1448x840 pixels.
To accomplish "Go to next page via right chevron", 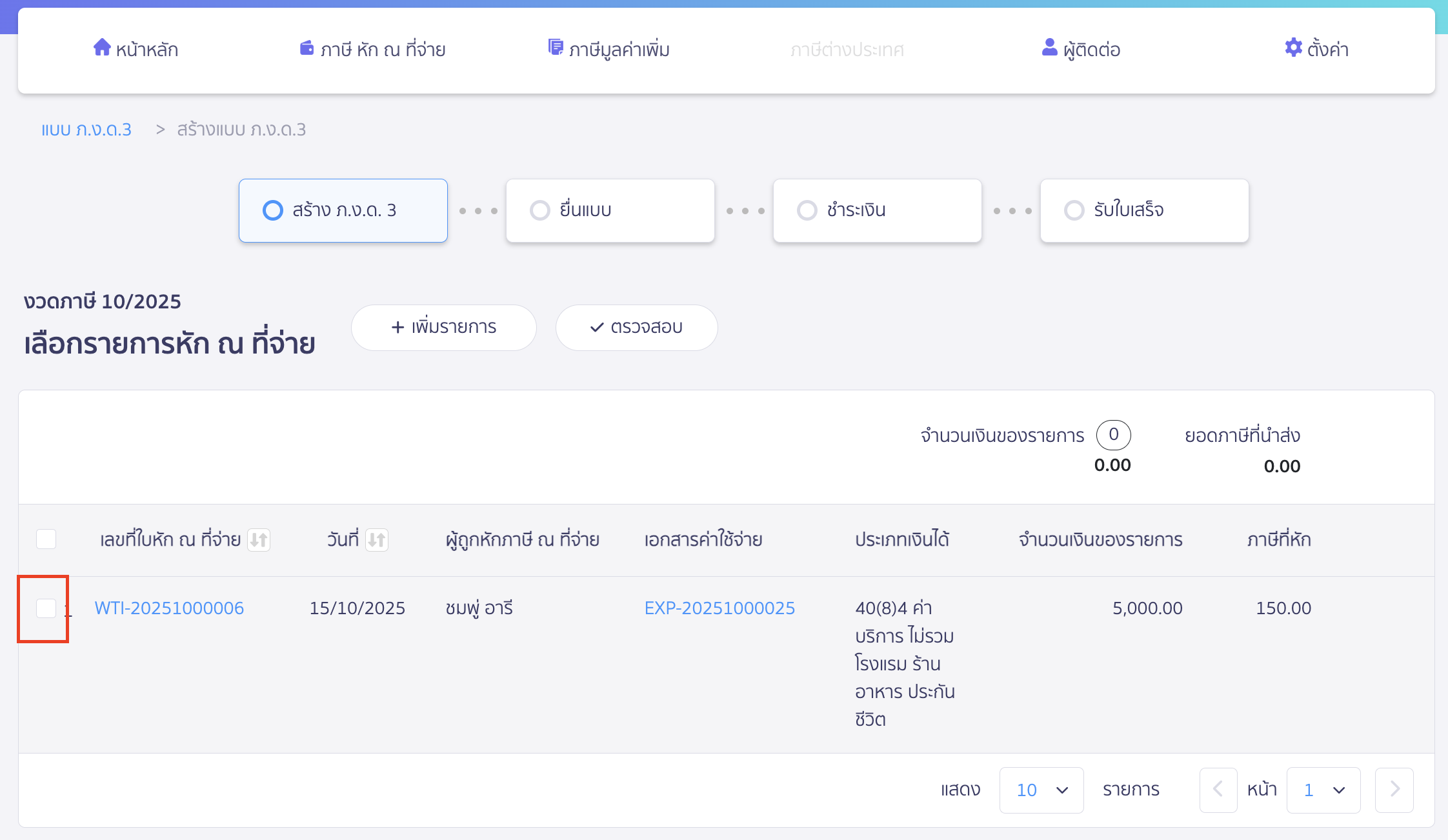I will click(1394, 789).
